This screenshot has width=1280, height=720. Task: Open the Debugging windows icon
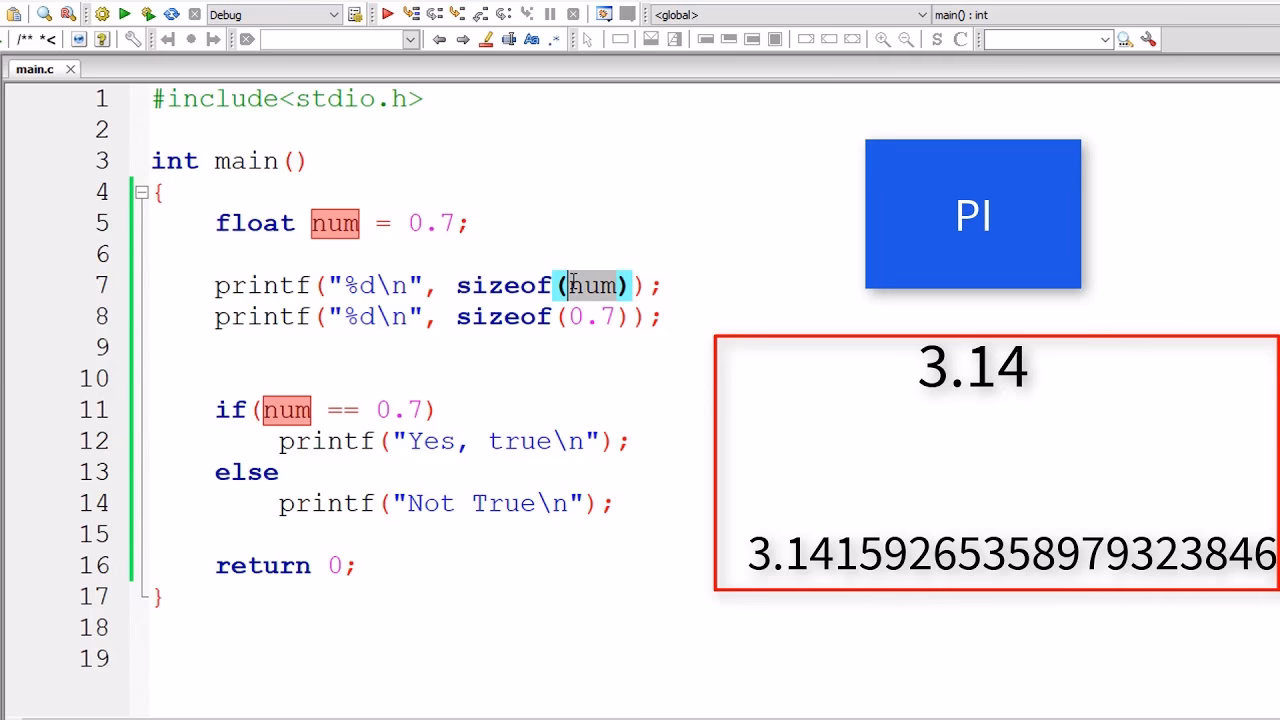tap(604, 14)
